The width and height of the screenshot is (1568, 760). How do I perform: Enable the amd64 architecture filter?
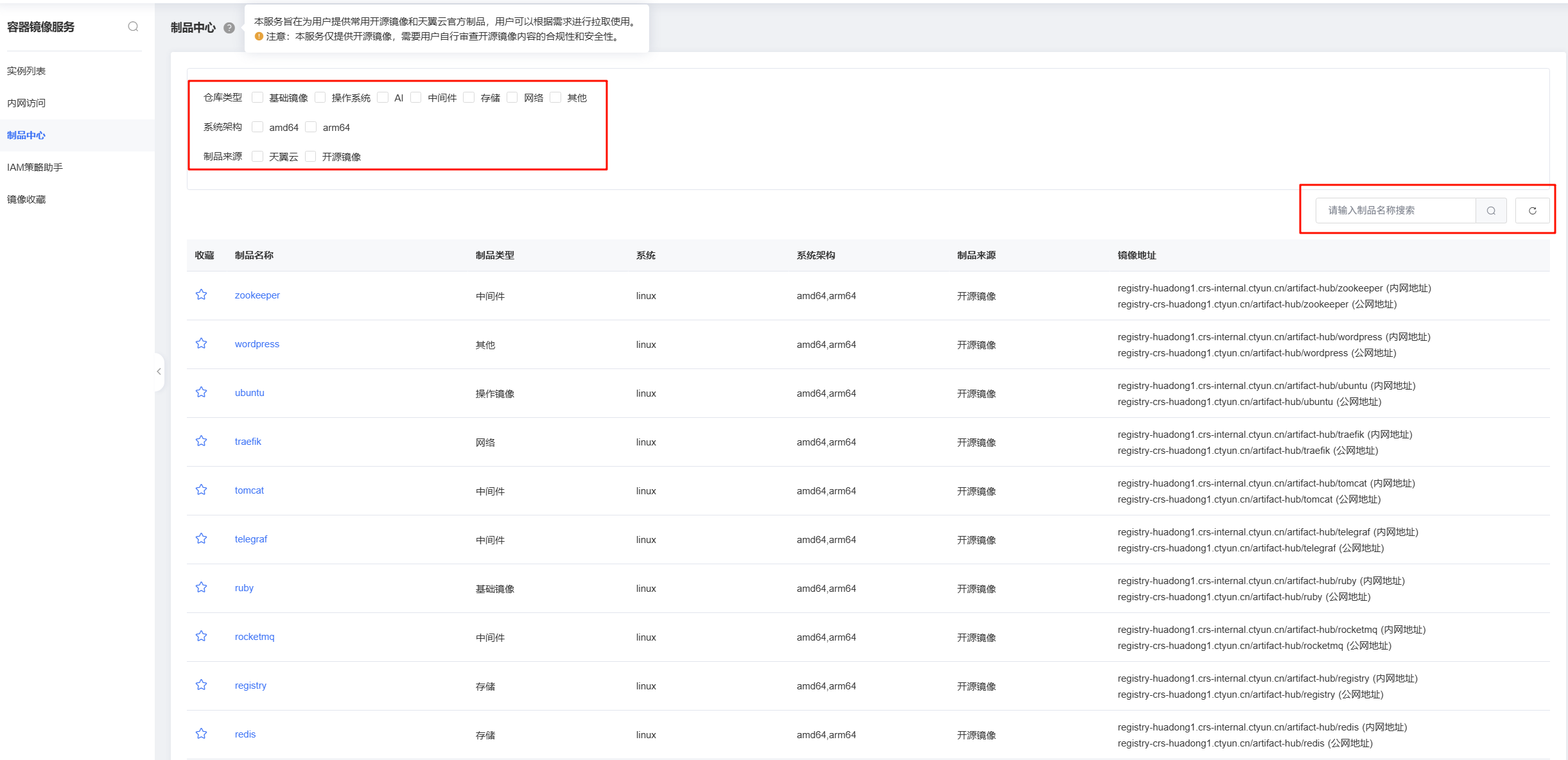[x=257, y=127]
